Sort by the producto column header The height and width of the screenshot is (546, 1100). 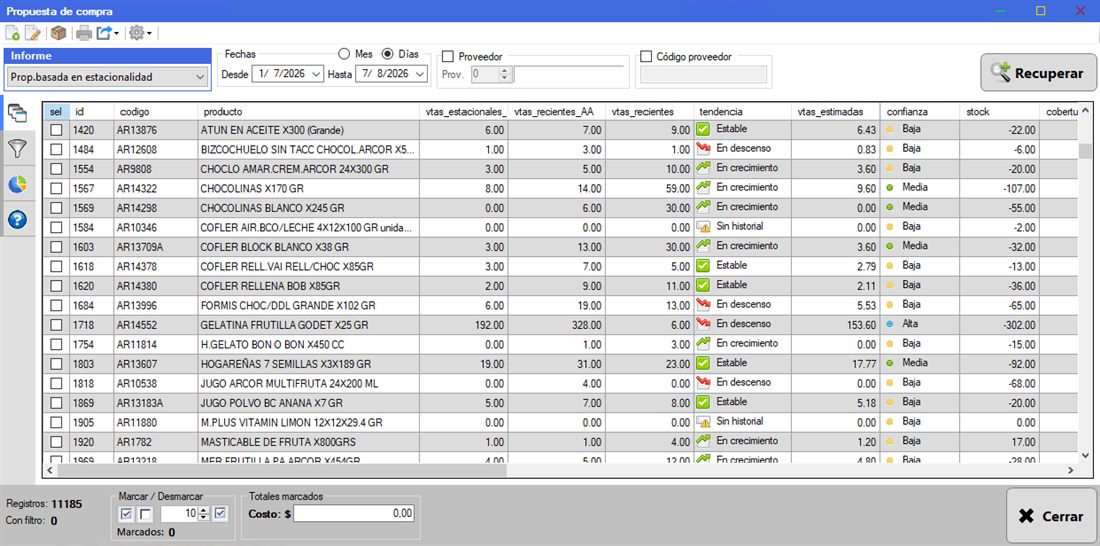pyautogui.click(x=307, y=112)
